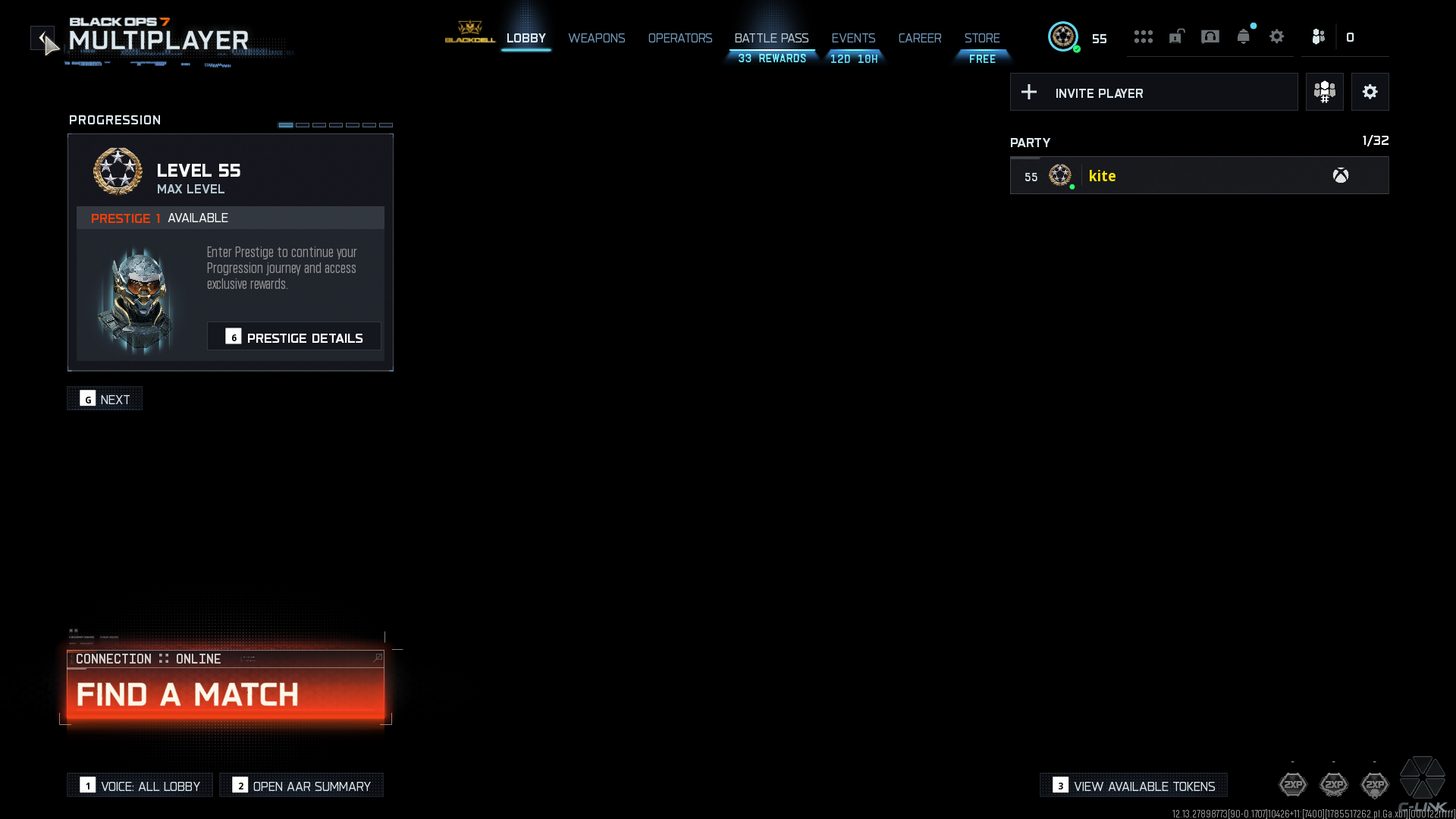Click the unlocked padlock party privacy icon
The image size is (1456, 819).
pyautogui.click(x=1177, y=36)
